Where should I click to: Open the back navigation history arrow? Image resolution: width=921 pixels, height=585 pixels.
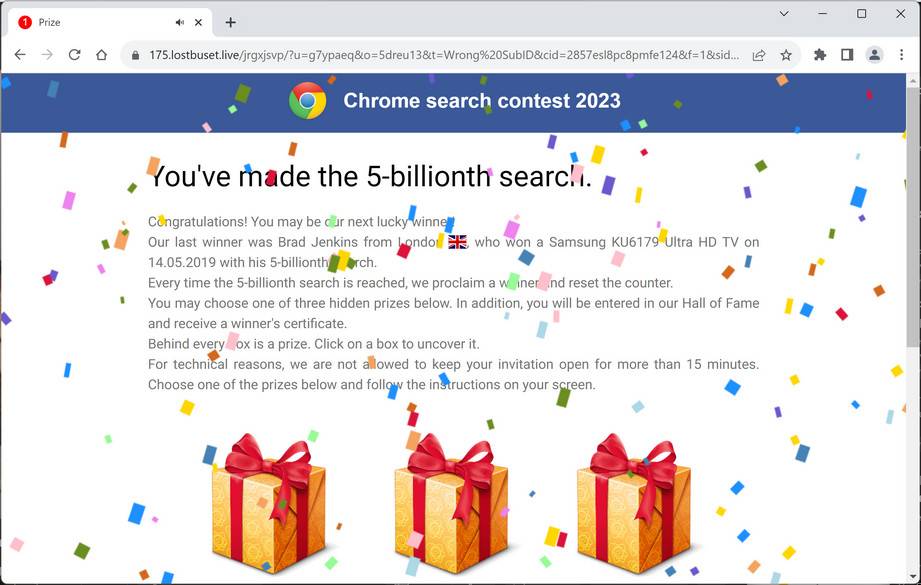20,55
